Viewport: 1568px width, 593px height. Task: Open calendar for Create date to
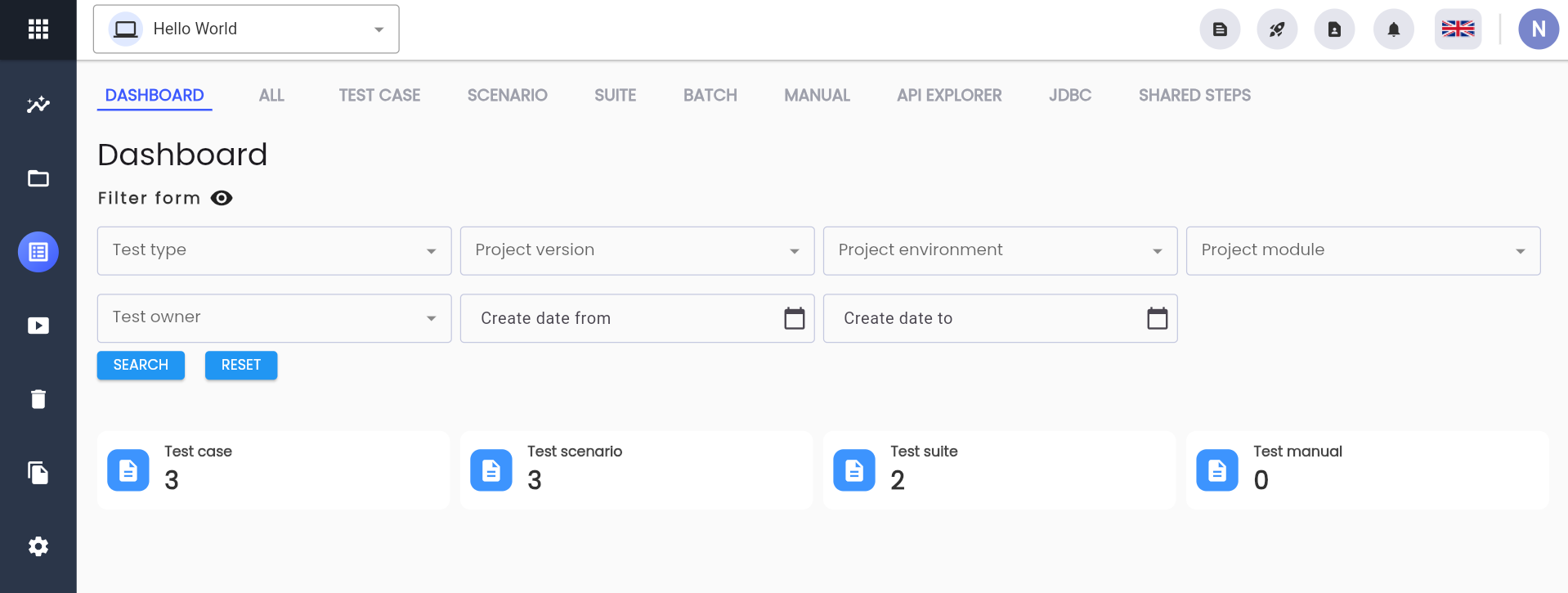1158,318
